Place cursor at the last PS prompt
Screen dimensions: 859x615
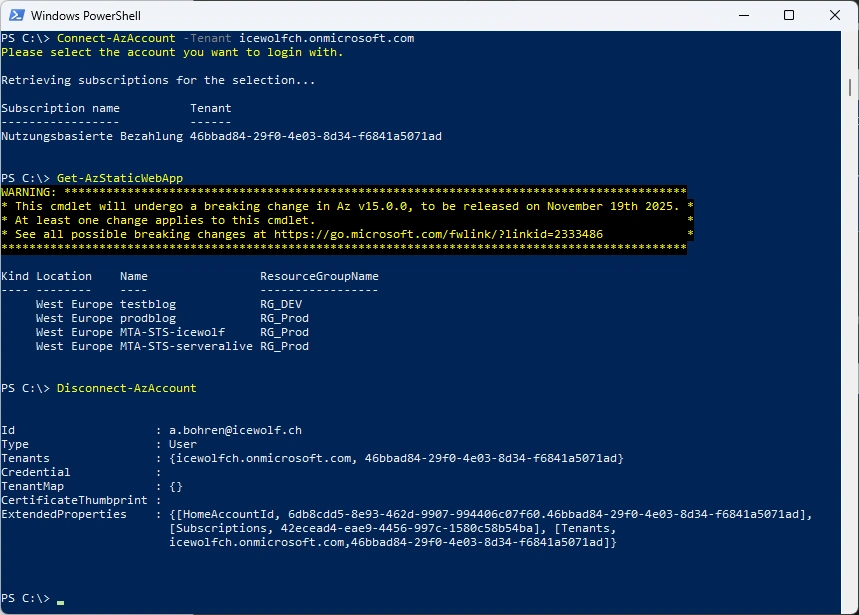pyautogui.click(x=60, y=598)
